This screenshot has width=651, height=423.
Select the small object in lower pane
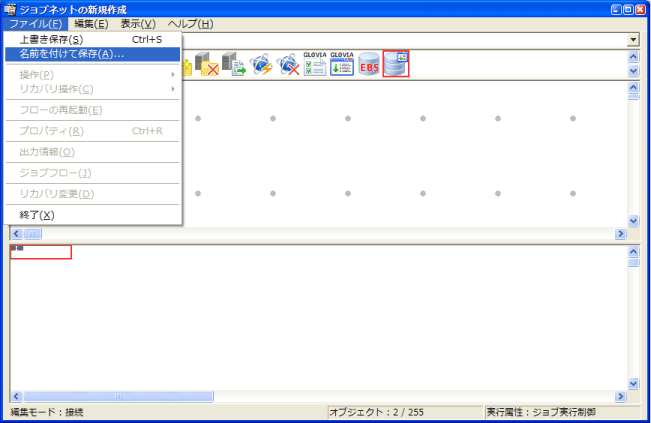click(17, 248)
